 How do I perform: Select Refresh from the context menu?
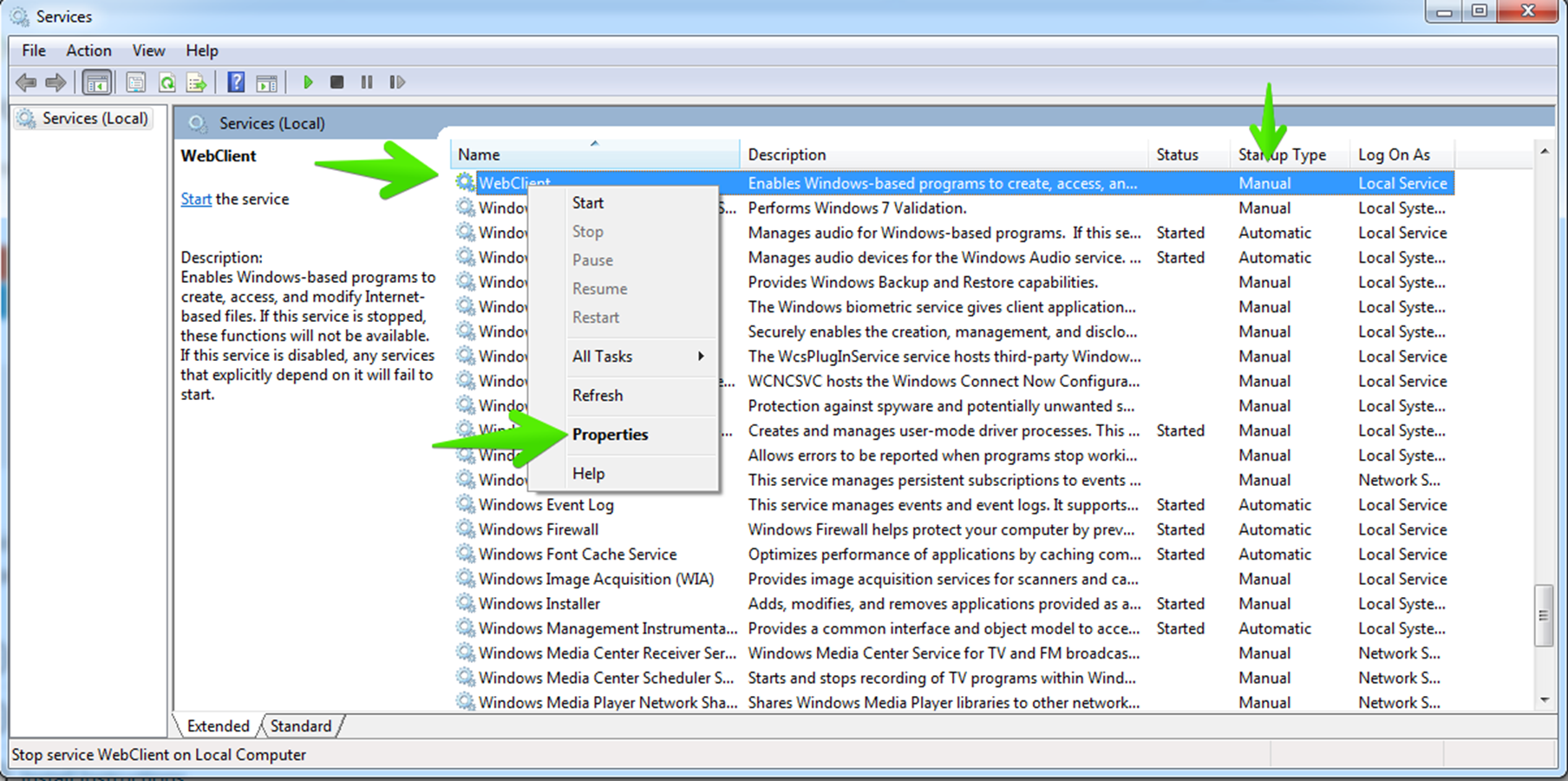(597, 396)
